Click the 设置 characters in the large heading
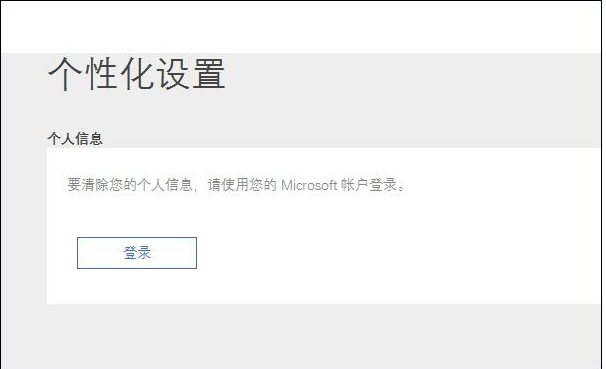Screen dimensions: 606x369 [x=191, y=74]
